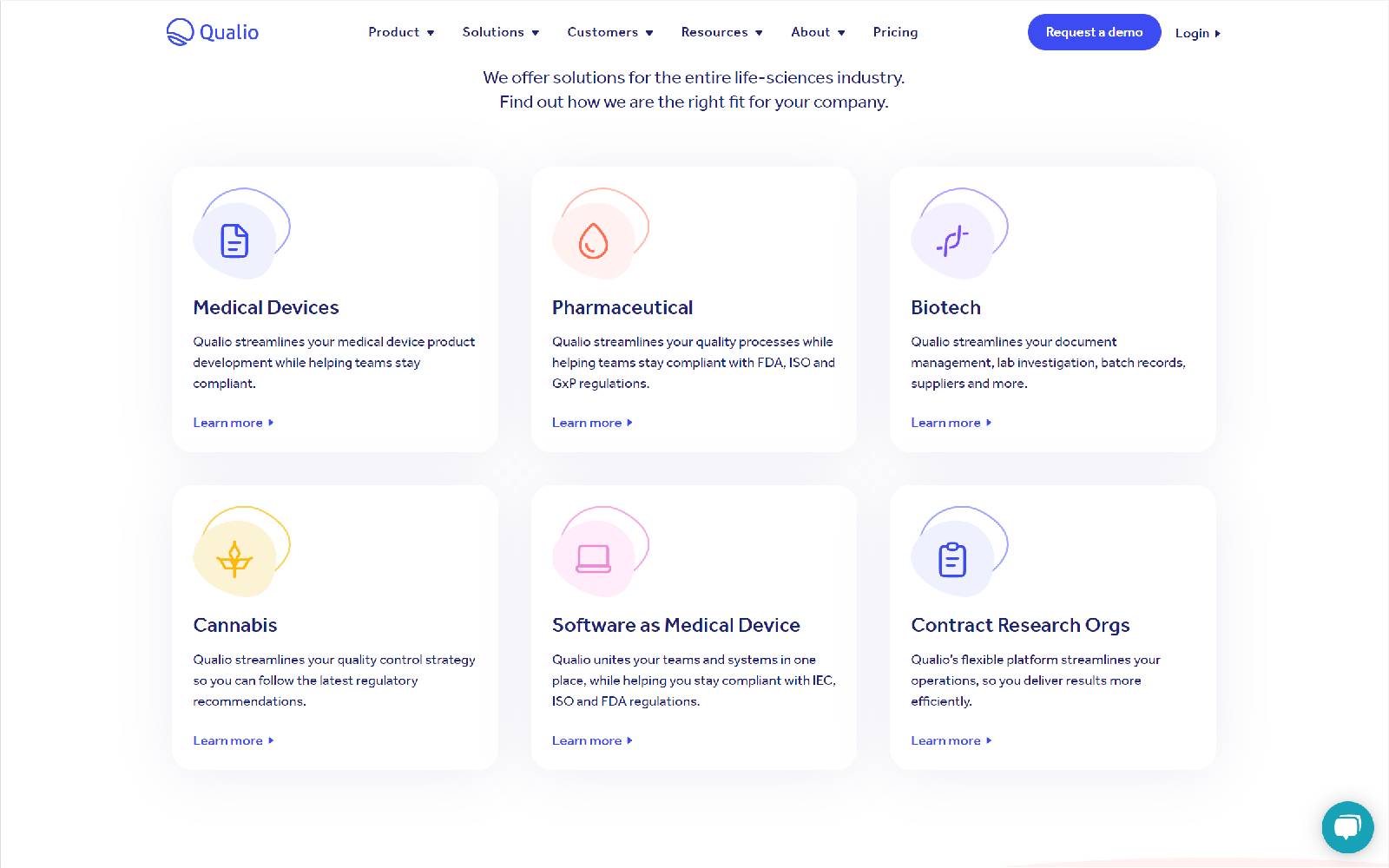This screenshot has height=868, width=1389.
Task: Click Learn more under Pharmaceutical
Action: (x=593, y=423)
